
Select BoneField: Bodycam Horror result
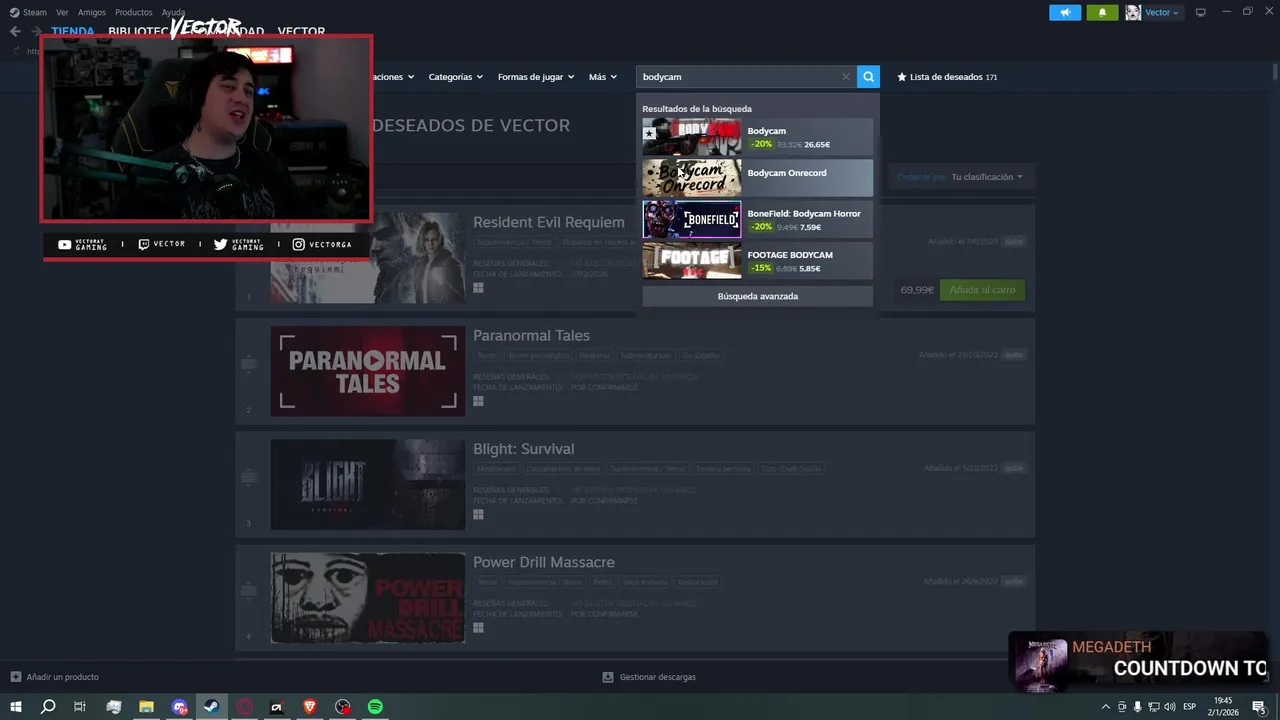(x=757, y=219)
